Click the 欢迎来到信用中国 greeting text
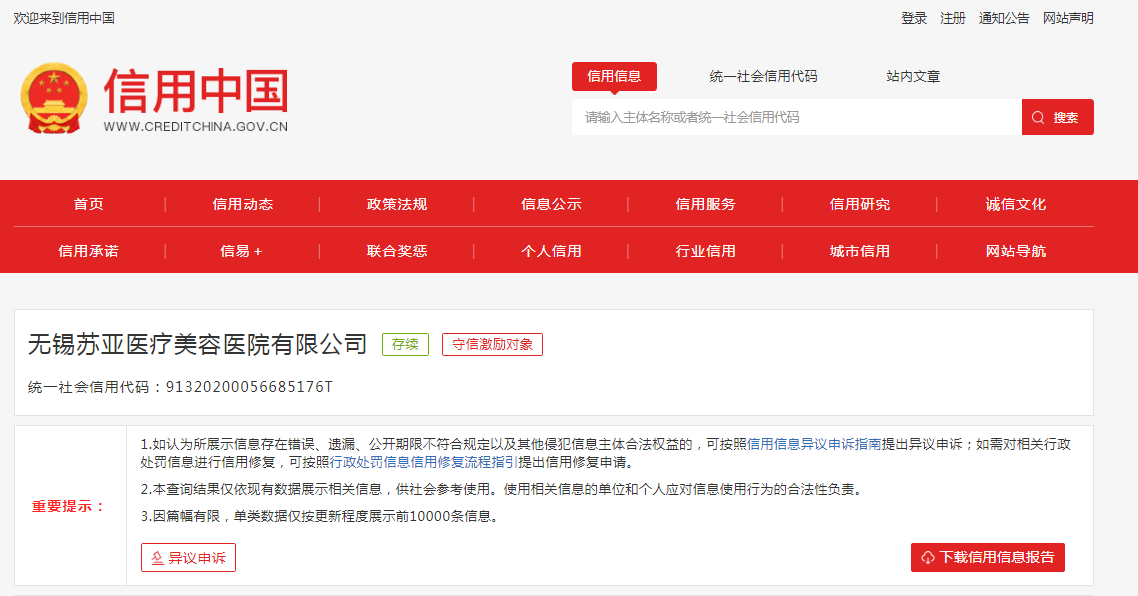 (x=64, y=18)
